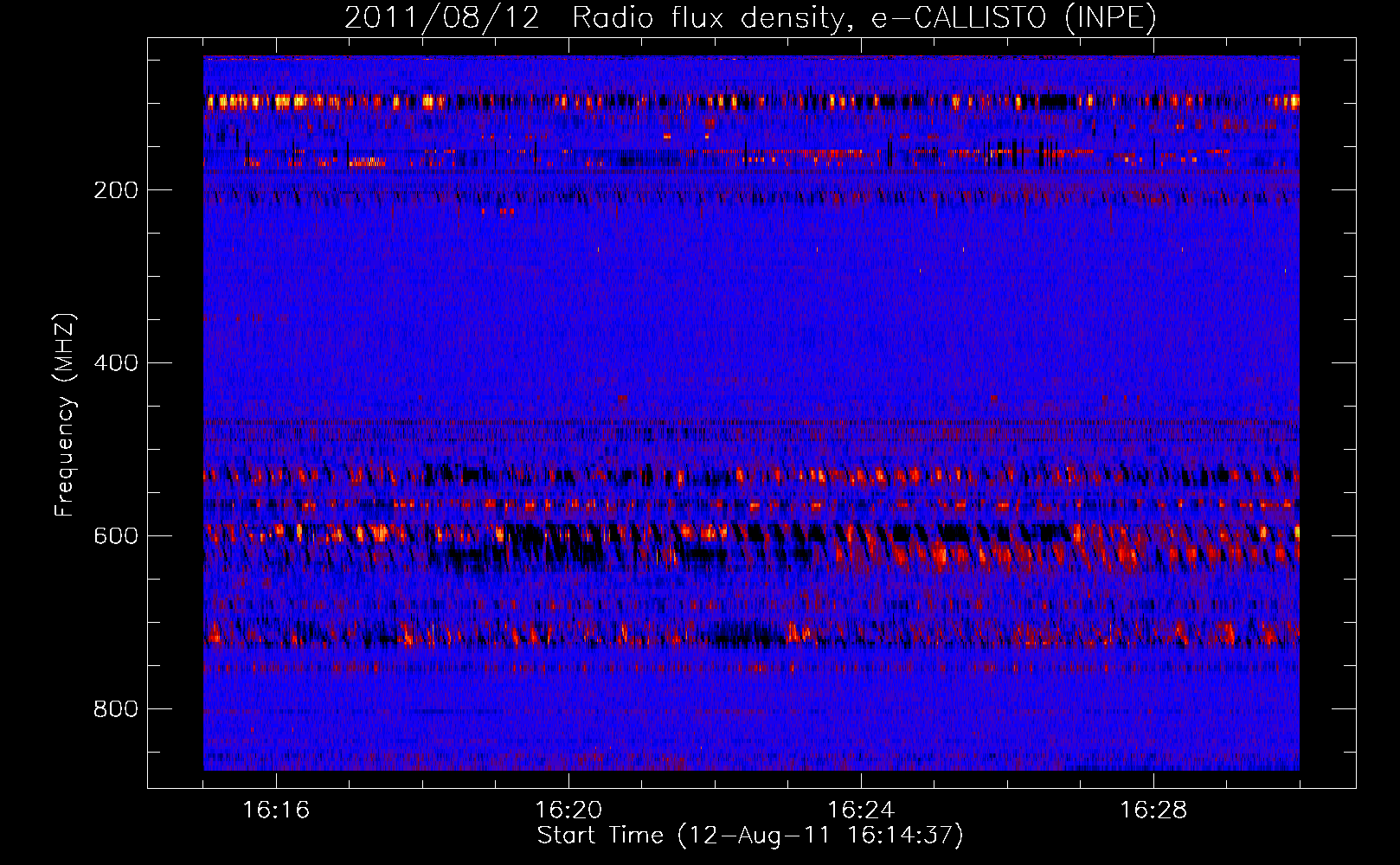
Task: Click the 16:16 time tick label
Action: pos(276,811)
